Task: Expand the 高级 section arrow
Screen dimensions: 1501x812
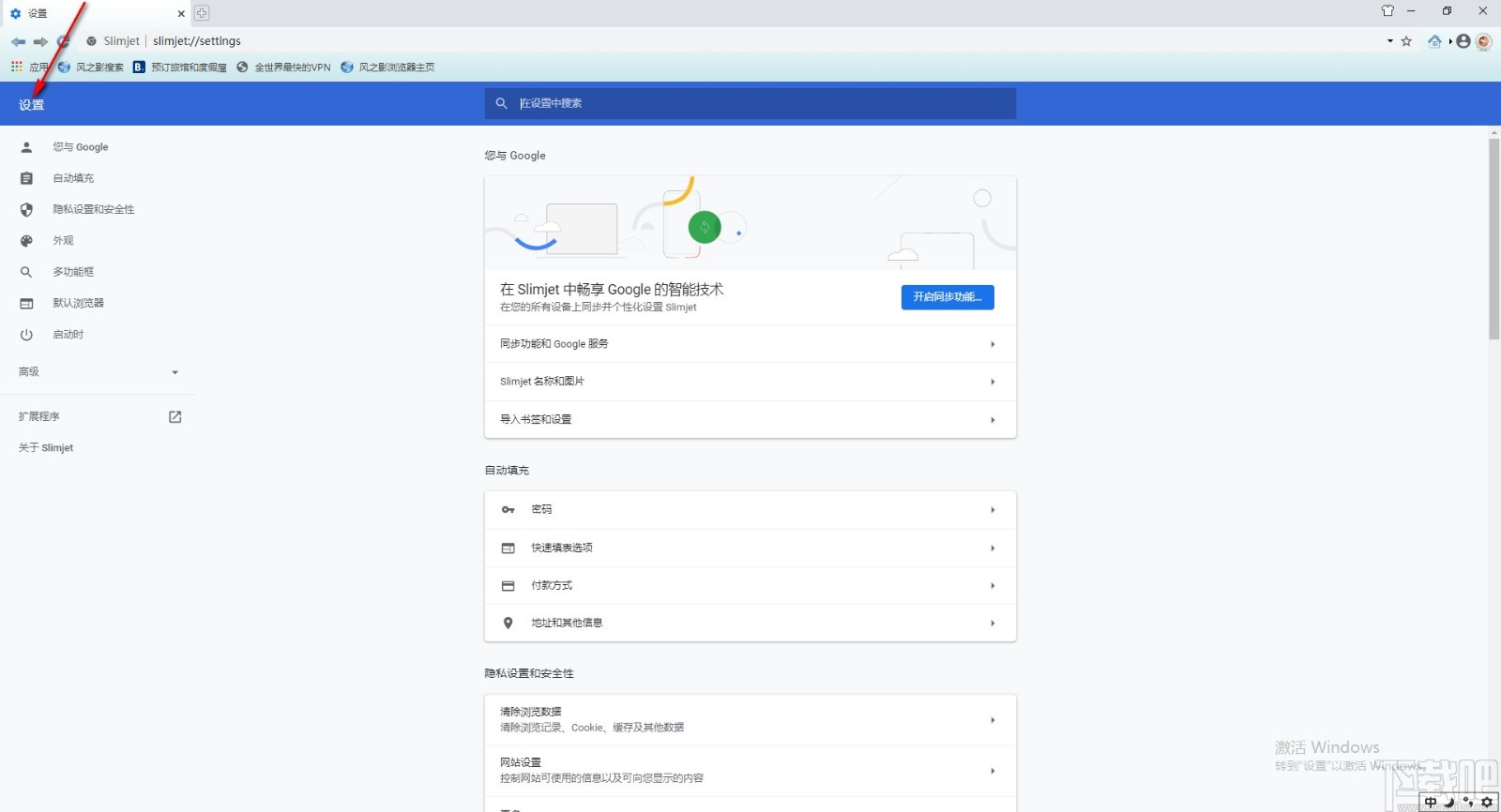Action: (174, 372)
